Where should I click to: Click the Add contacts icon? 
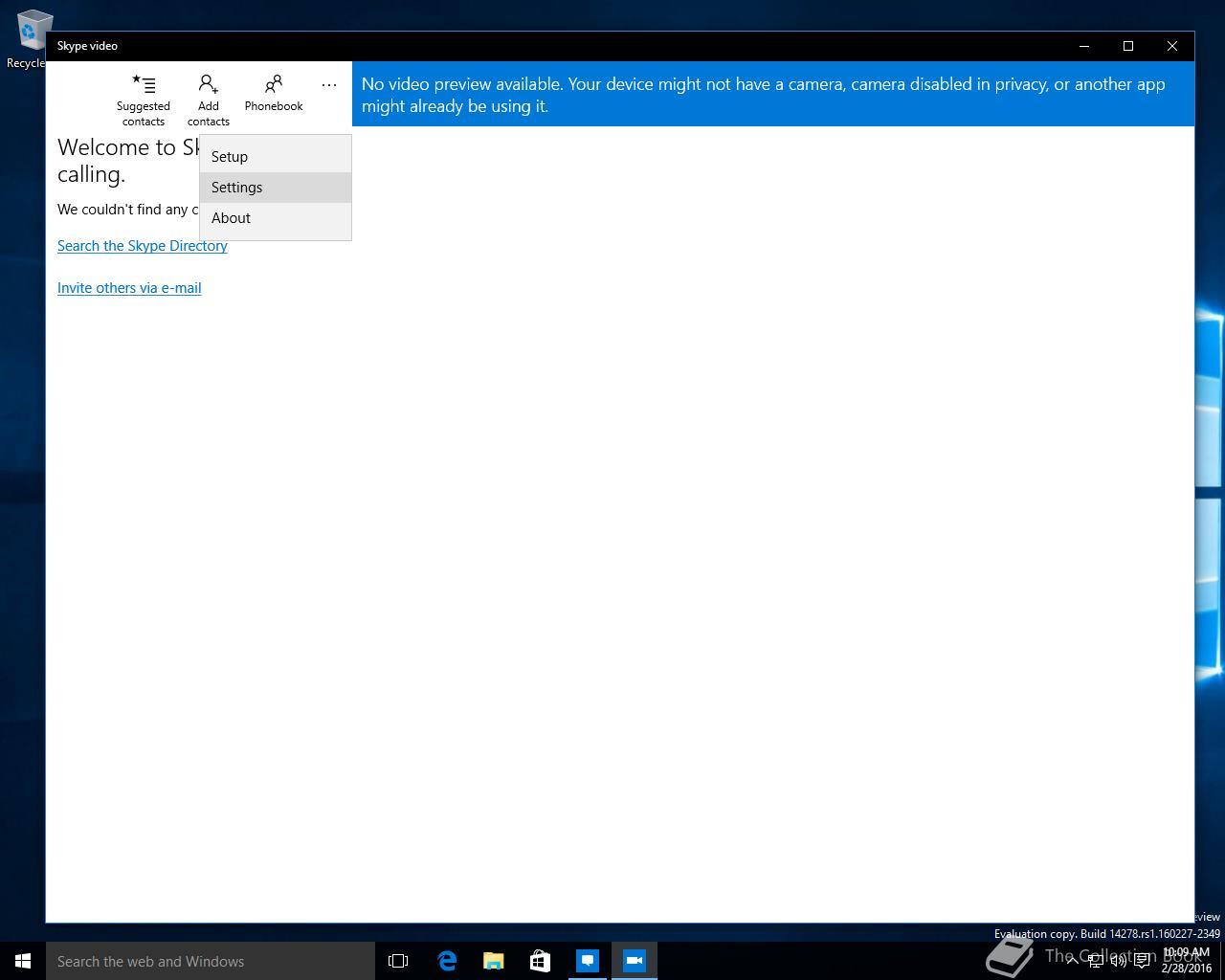pos(209,100)
